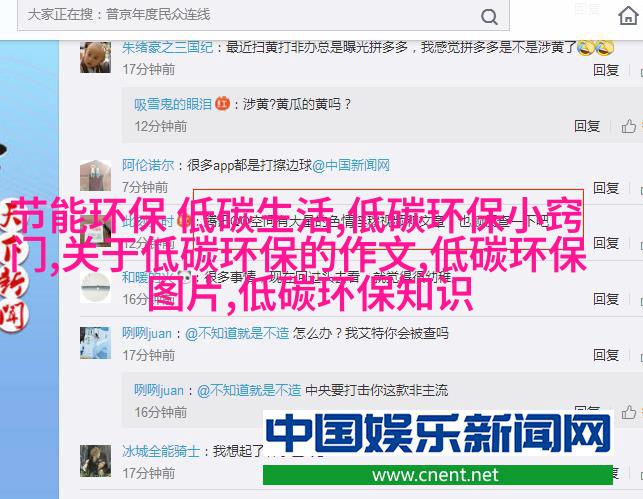The height and width of the screenshot is (499, 643).
Task: Focus the search box showing 普京年度民众连线
Action: point(263,15)
